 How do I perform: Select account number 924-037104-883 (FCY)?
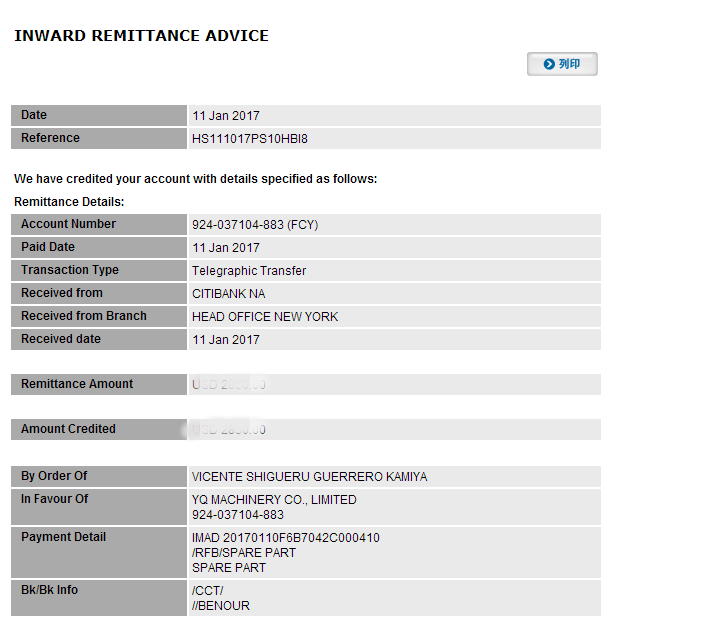[x=254, y=225]
